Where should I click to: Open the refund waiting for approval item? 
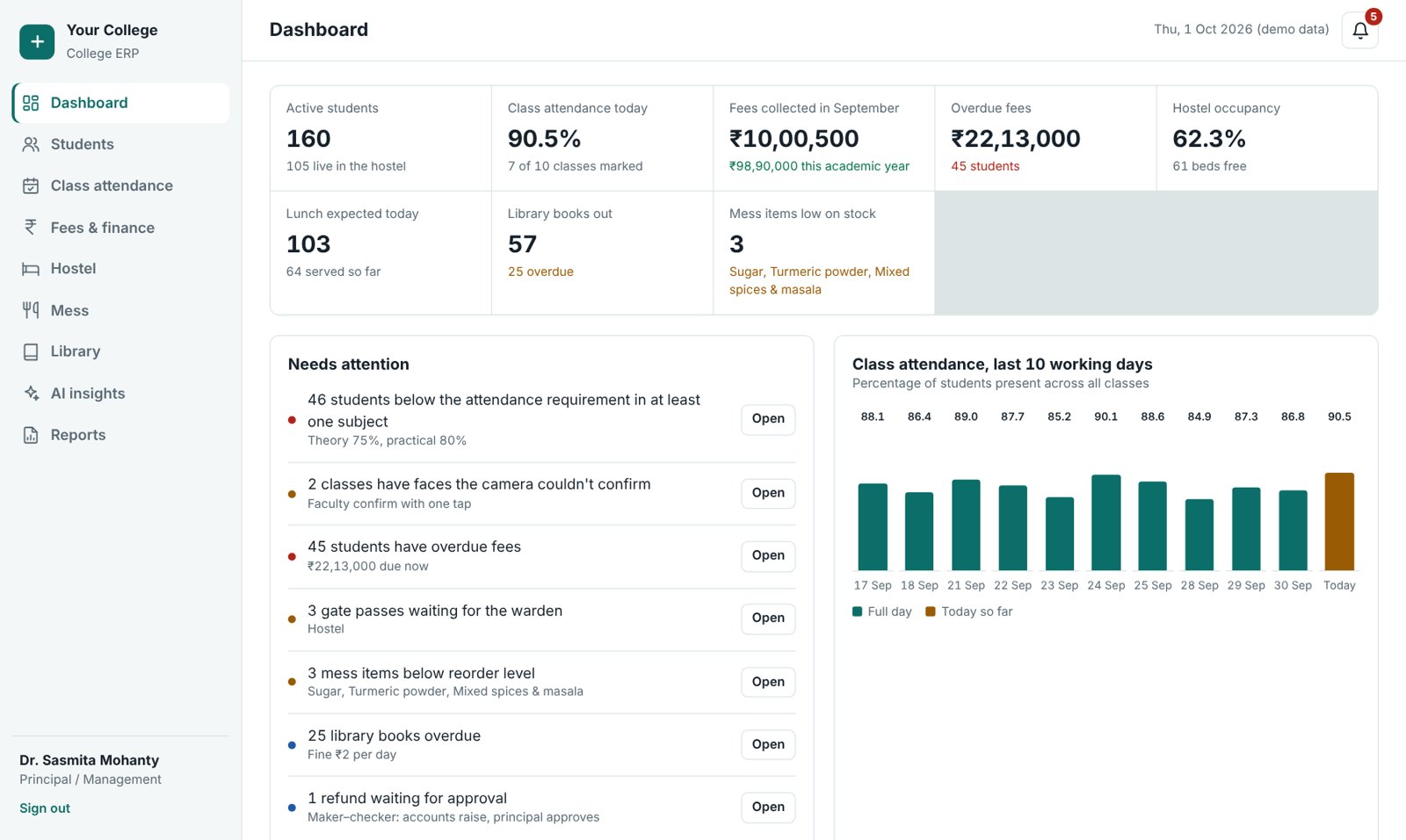768,807
